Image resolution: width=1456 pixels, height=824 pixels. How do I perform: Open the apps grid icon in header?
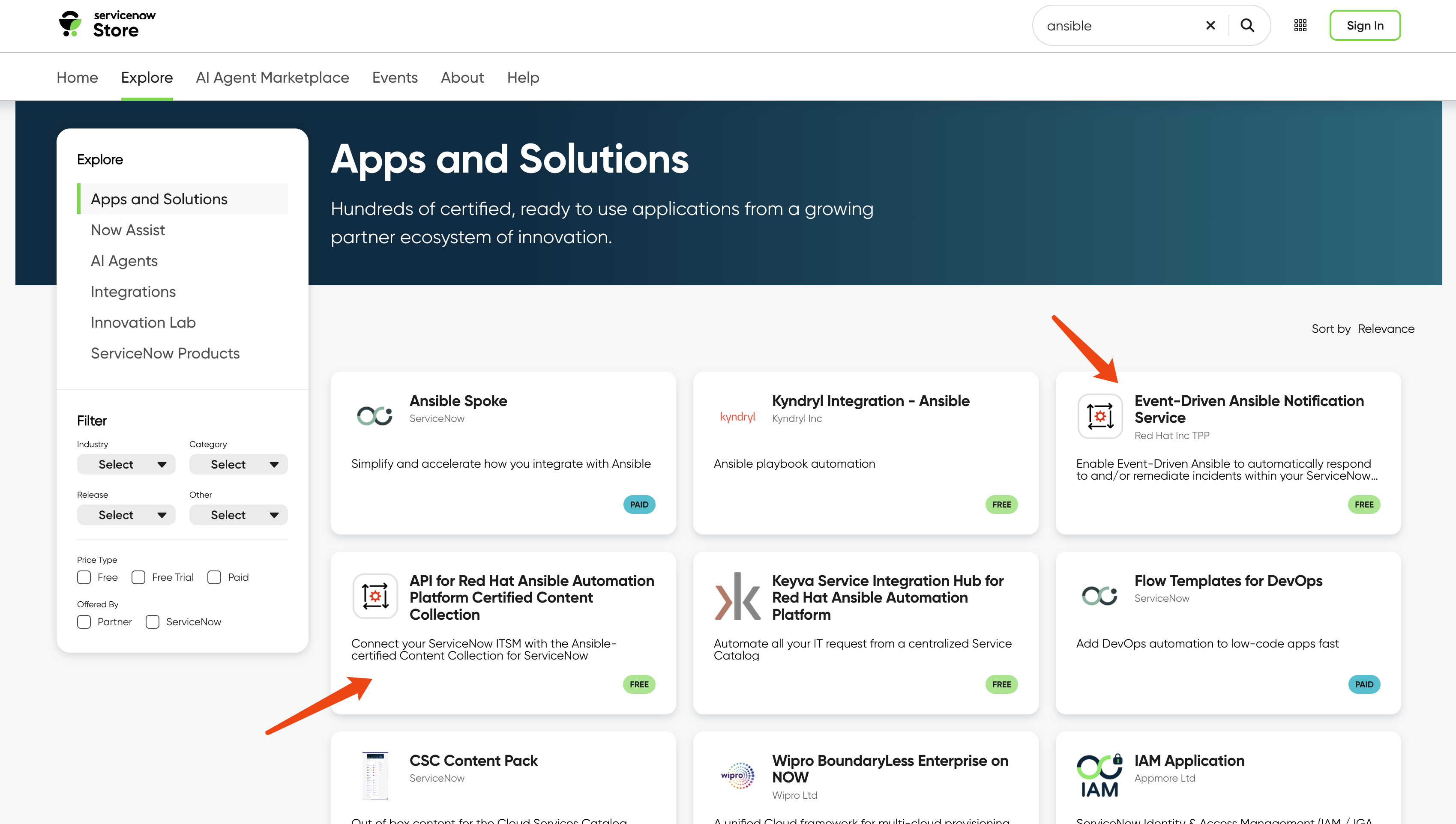coord(1300,25)
